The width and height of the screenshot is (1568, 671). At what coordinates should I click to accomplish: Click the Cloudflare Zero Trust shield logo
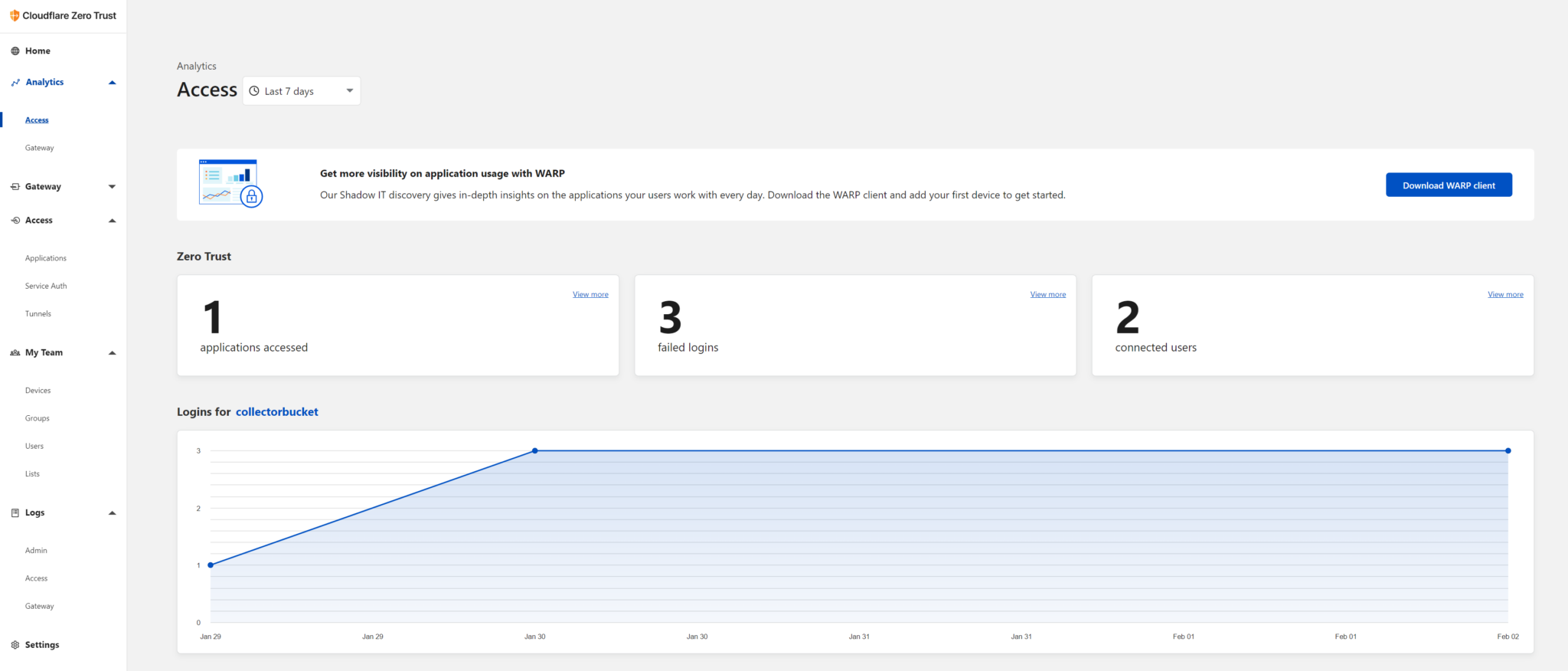click(x=15, y=15)
